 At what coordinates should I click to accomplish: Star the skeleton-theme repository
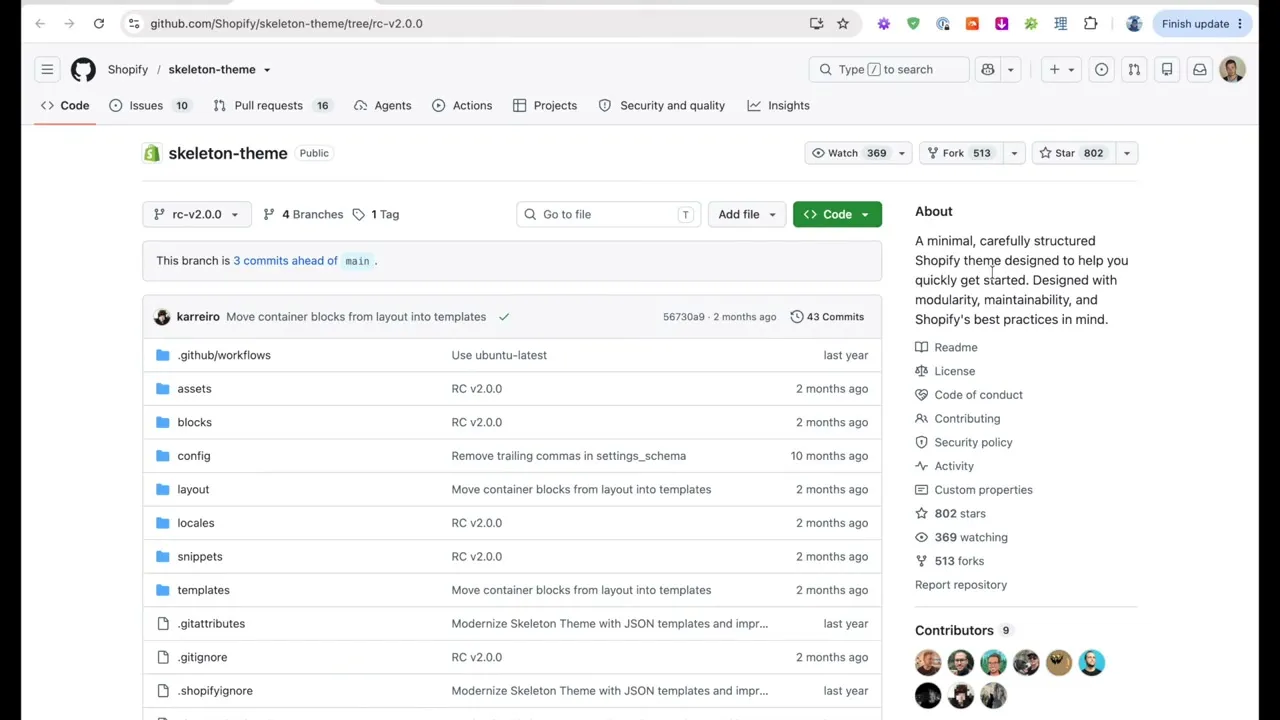pyautogui.click(x=1072, y=153)
